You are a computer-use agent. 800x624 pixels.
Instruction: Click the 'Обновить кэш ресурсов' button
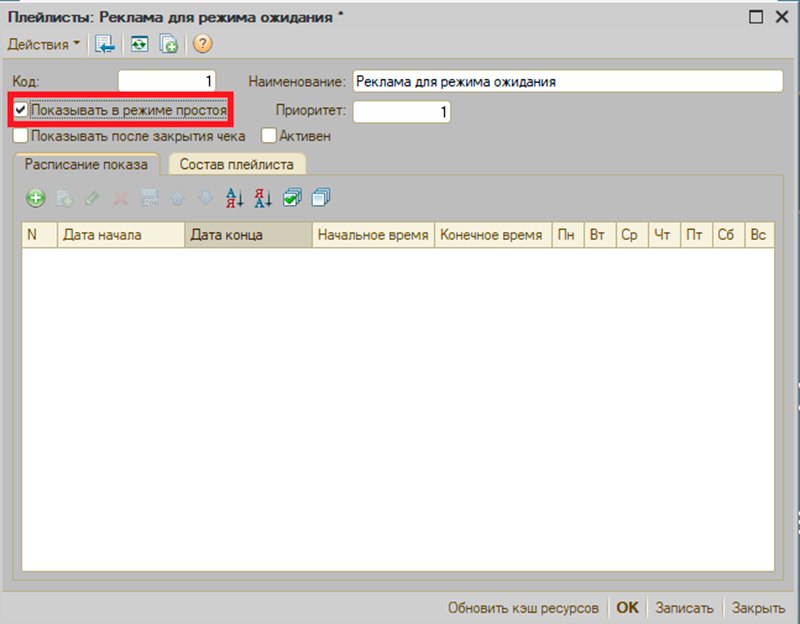click(x=523, y=608)
